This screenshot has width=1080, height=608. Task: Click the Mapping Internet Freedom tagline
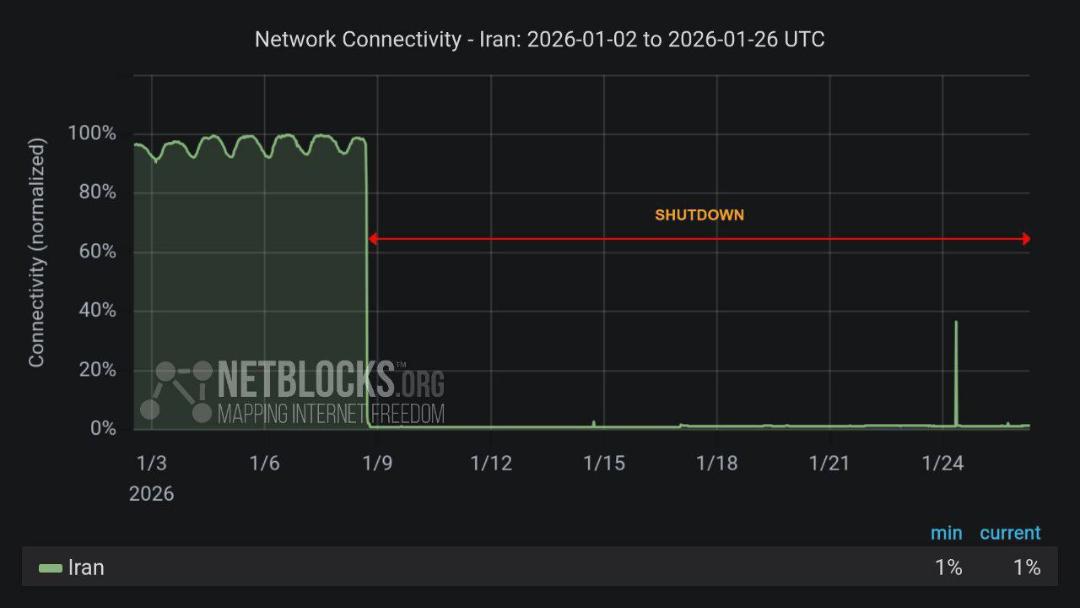point(331,413)
